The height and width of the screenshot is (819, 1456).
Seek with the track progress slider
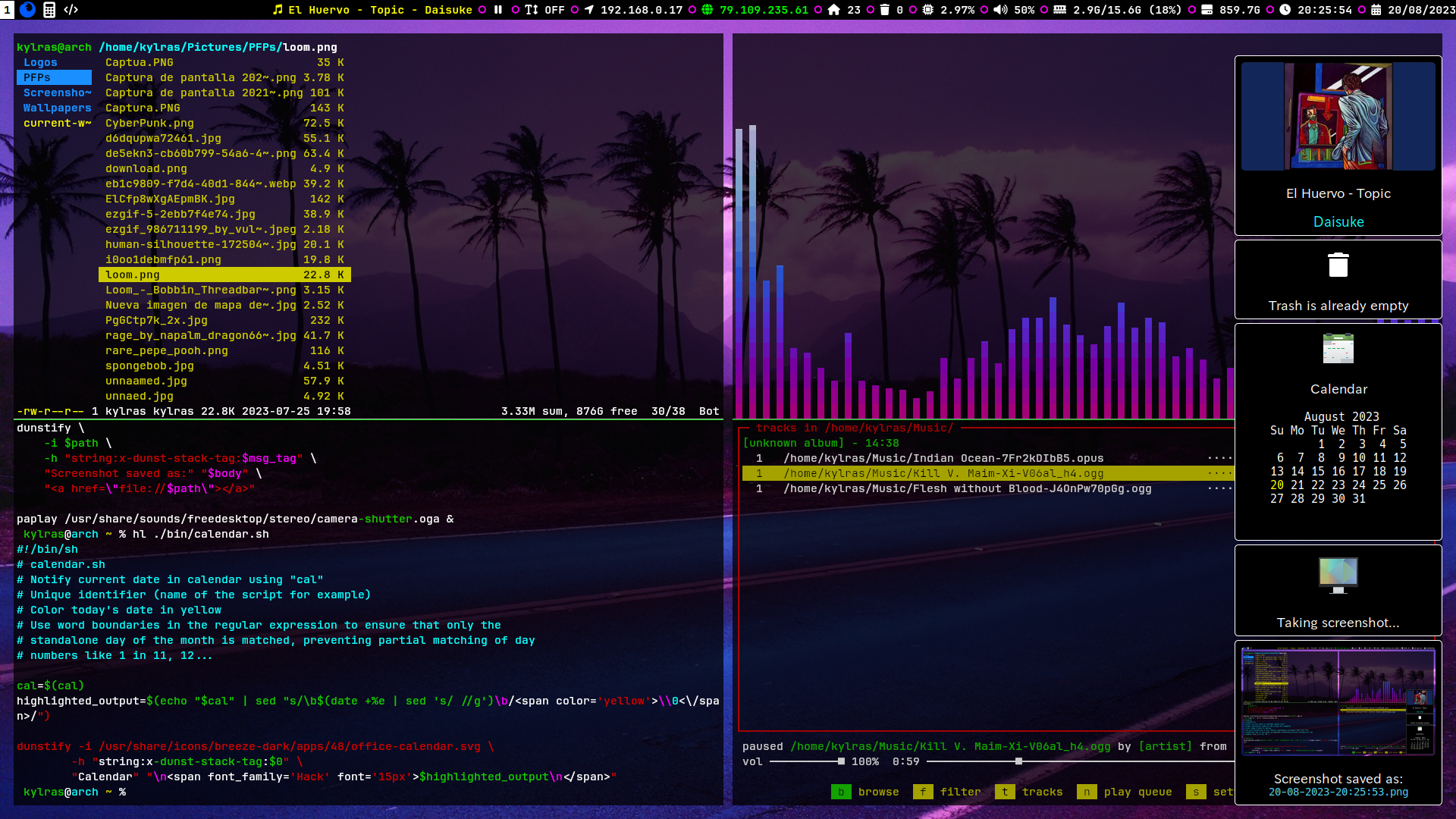point(1080,761)
